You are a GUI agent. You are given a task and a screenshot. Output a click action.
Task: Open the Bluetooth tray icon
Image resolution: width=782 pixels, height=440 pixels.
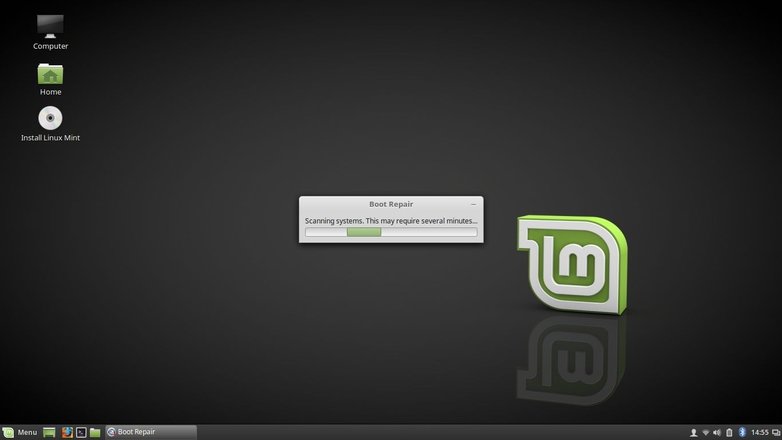click(x=742, y=432)
